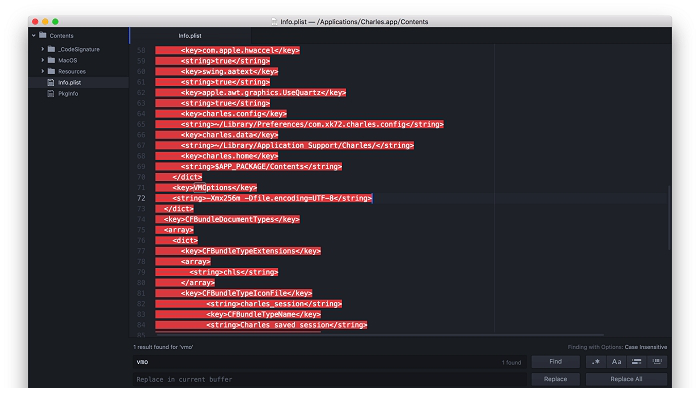Viewport: 700px width, 403px height.
Task: Collapse the Contents root folder
Action: (34, 35)
